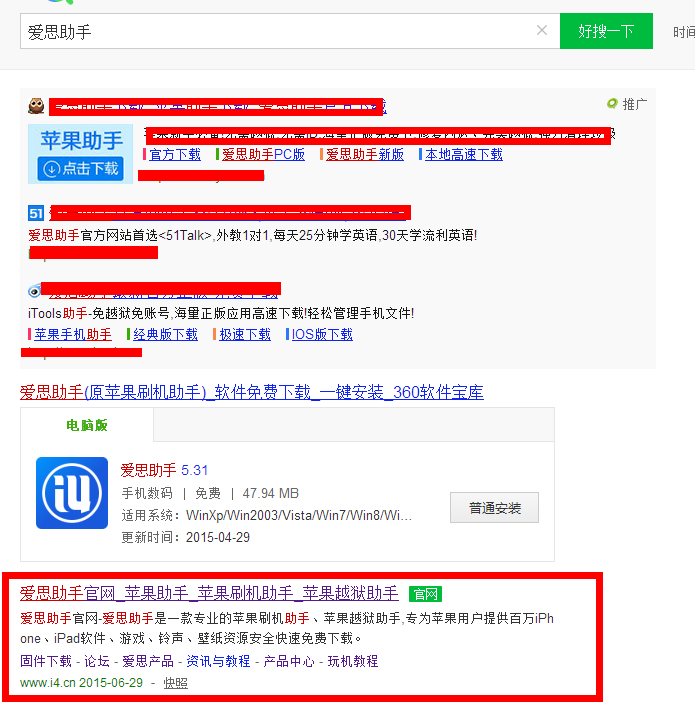Click the owl icon beside the first ad
This screenshot has width=695, height=702.
(36, 106)
